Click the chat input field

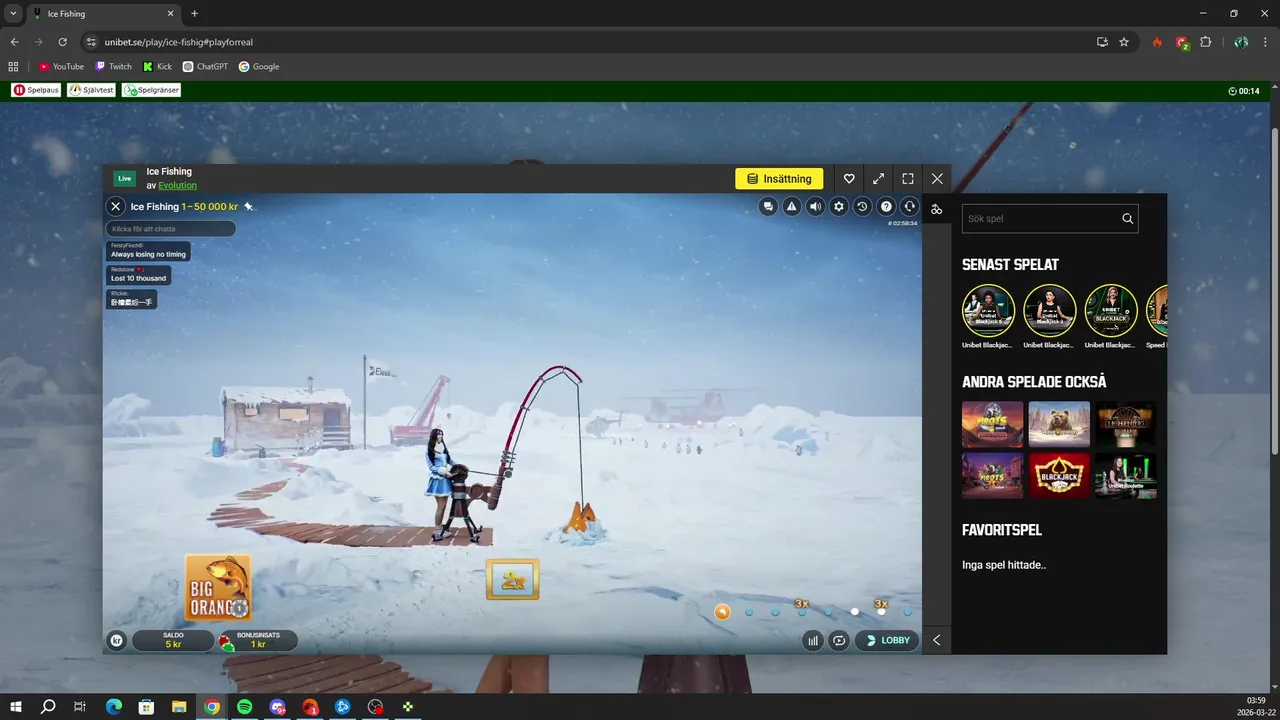pyautogui.click(x=171, y=229)
